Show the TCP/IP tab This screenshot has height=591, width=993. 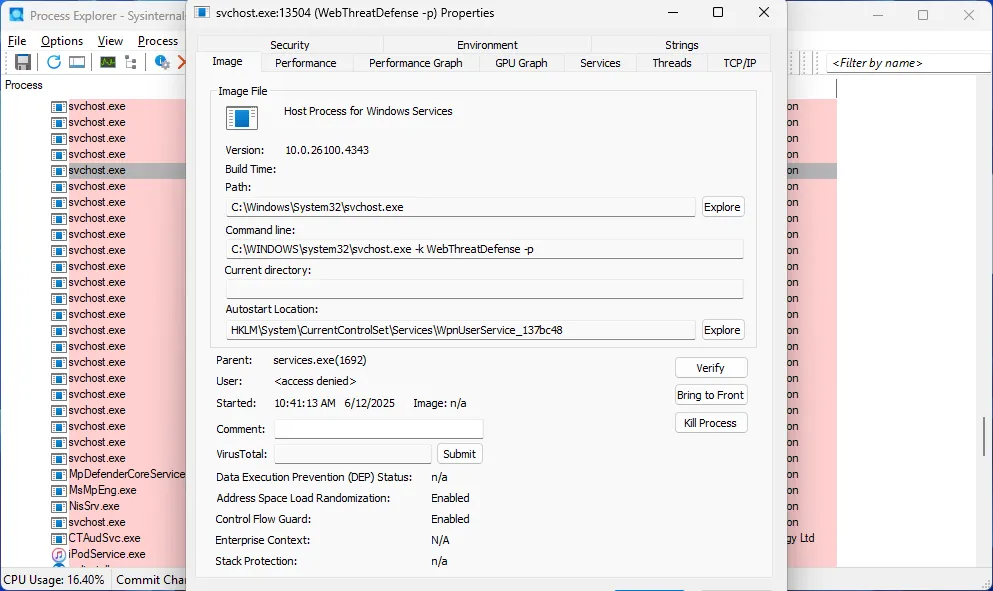click(739, 63)
